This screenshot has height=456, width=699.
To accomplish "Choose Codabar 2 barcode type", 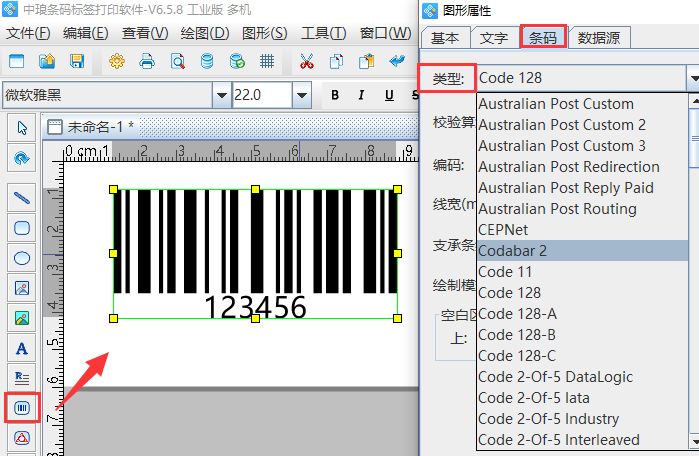I will tap(582, 251).
